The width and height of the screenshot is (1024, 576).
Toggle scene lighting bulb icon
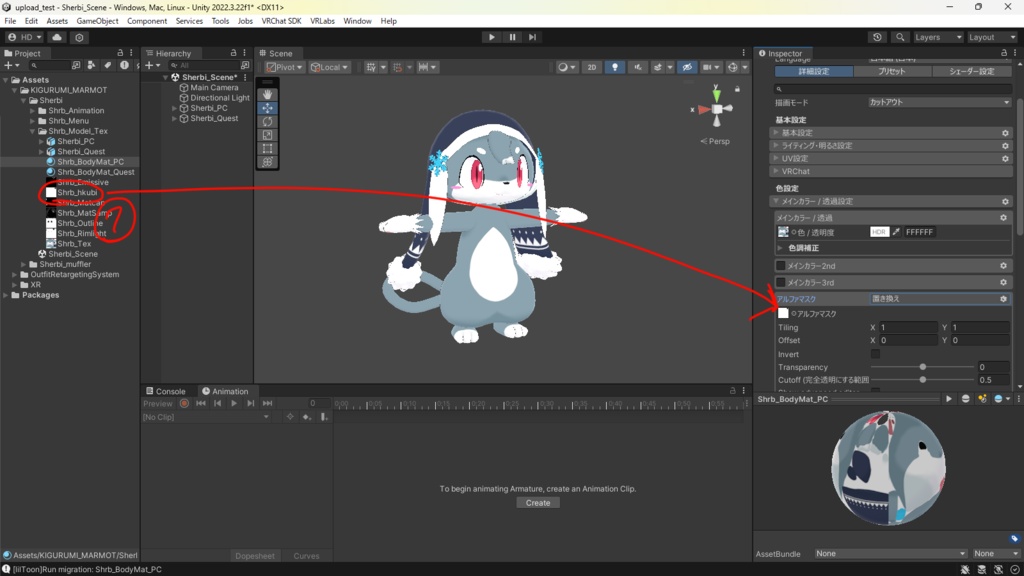pyautogui.click(x=615, y=67)
